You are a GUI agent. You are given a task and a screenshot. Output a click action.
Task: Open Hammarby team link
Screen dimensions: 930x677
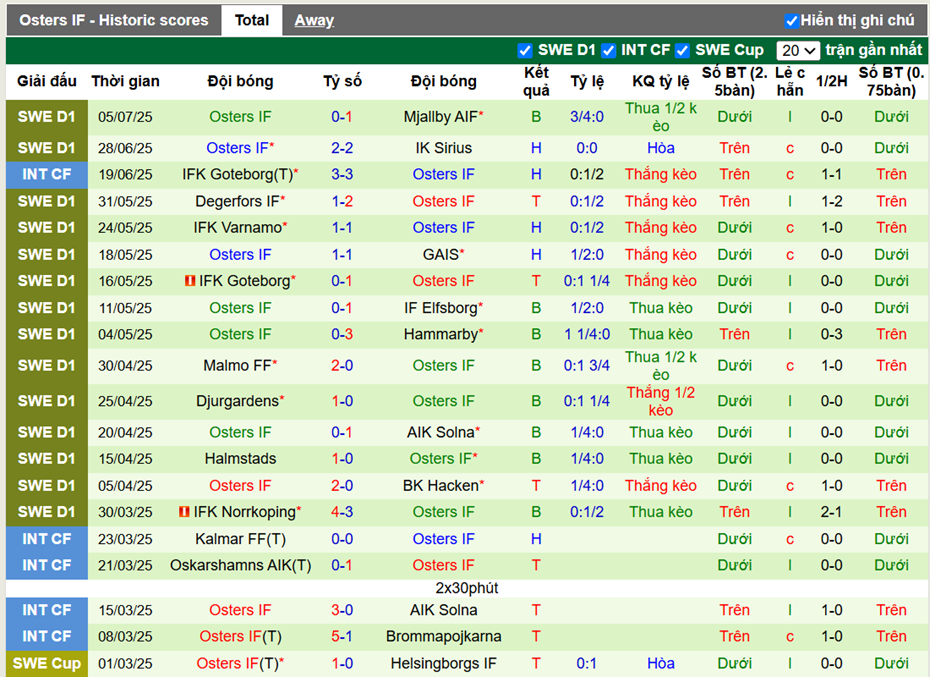click(x=443, y=334)
